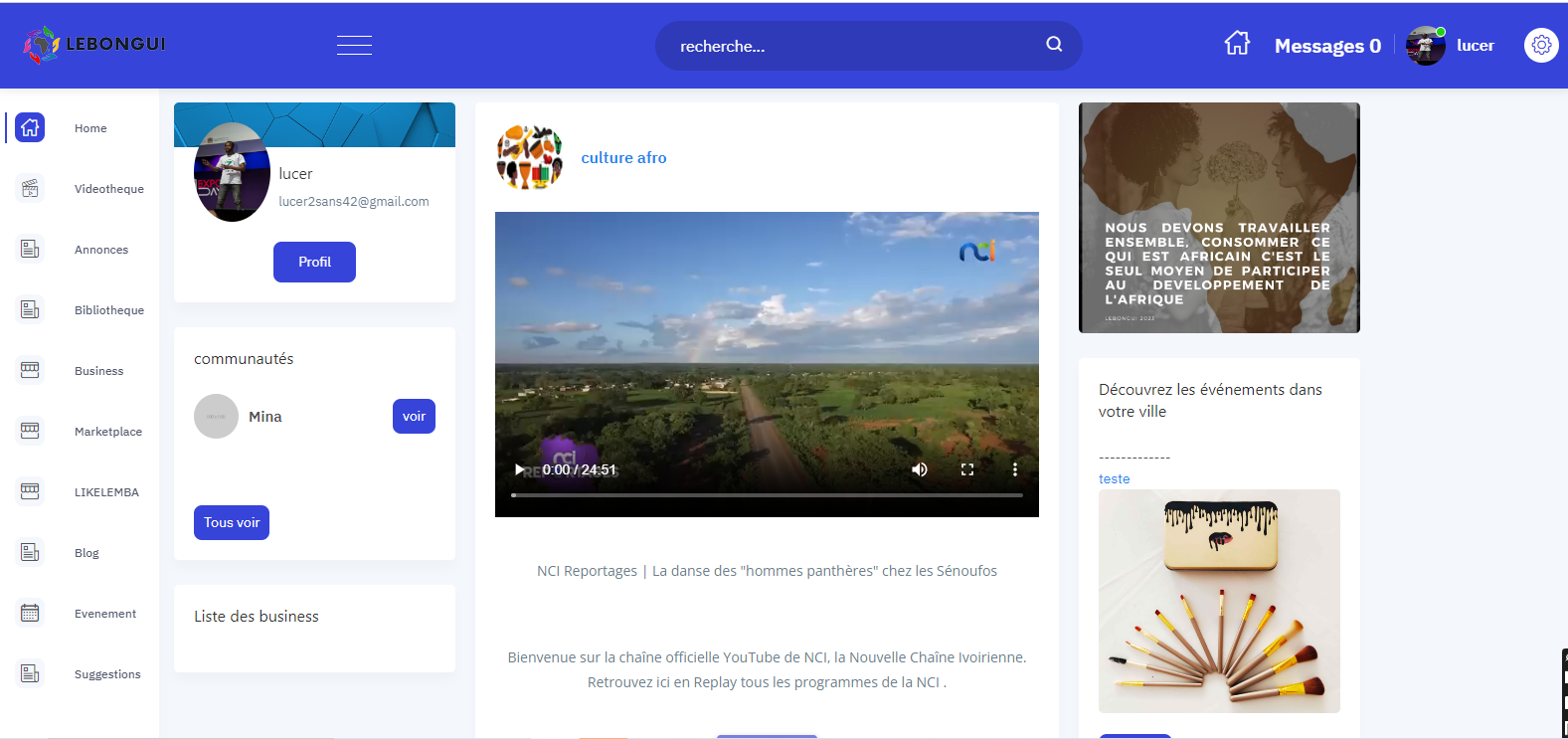
Task: Click the home icon in top header
Action: [x=1237, y=44]
